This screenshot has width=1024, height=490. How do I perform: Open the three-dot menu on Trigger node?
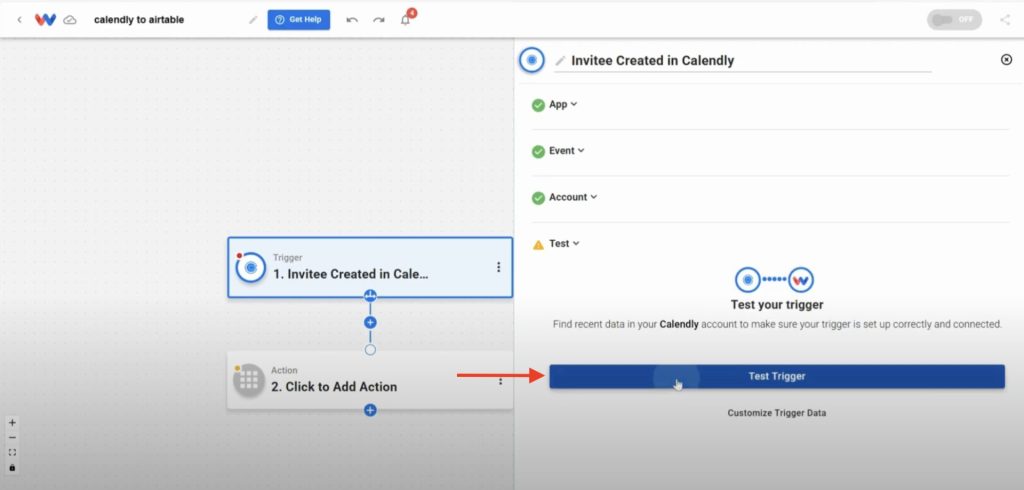pyautogui.click(x=498, y=267)
